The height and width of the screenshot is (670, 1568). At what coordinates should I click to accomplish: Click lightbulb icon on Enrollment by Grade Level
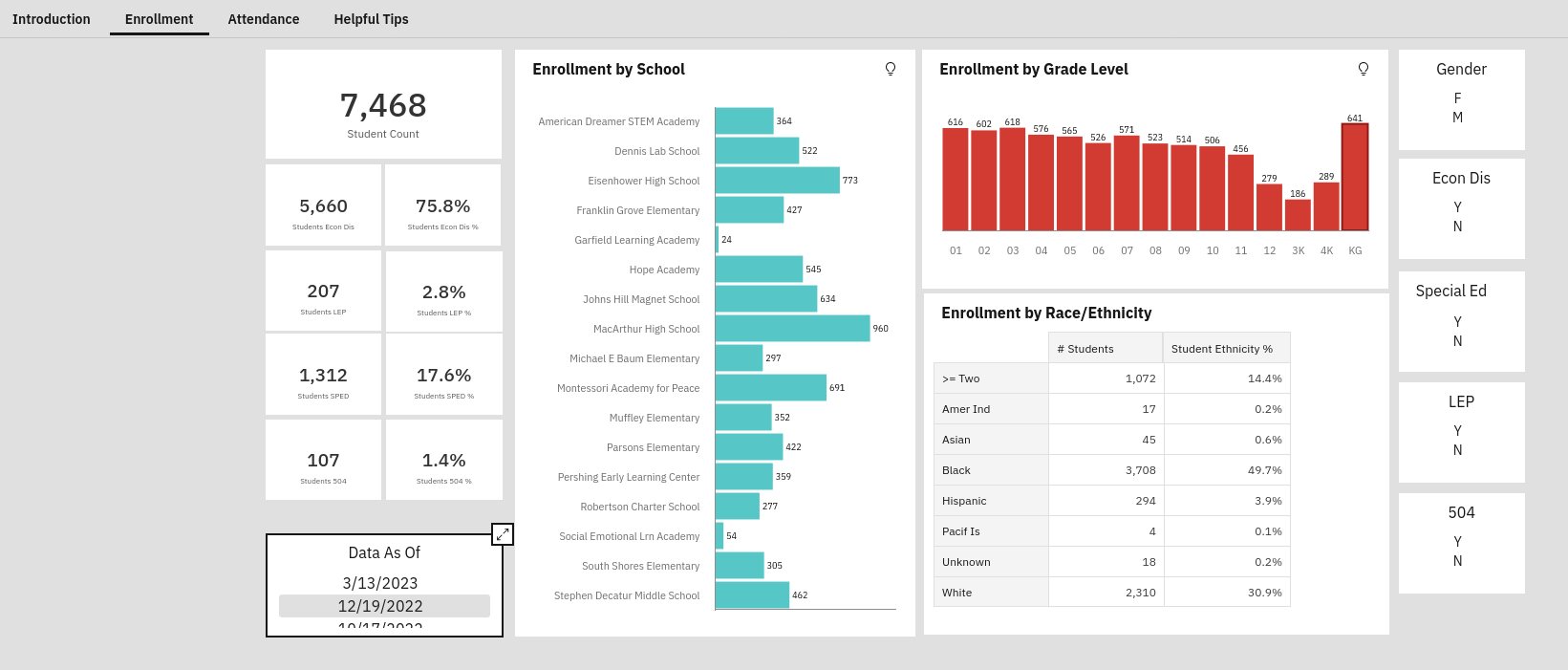pos(1364,69)
